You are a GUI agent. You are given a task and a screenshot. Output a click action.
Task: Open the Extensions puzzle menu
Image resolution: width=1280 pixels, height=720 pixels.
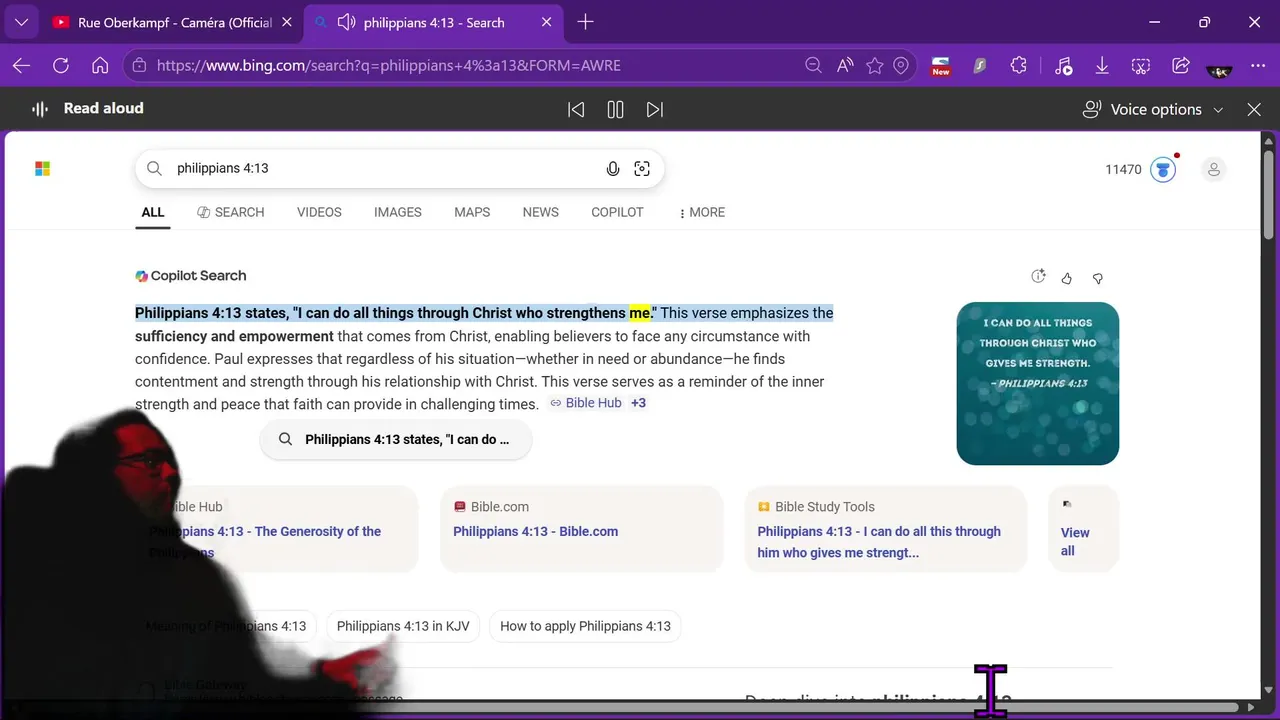(x=1019, y=65)
